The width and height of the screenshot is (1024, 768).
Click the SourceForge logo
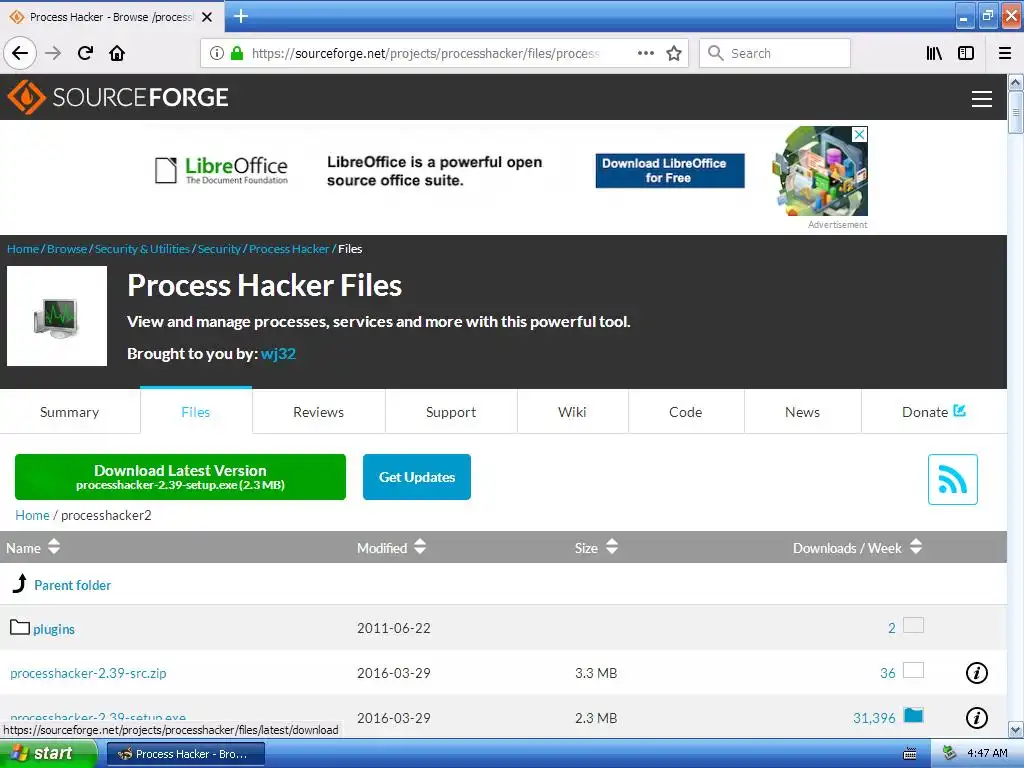coord(118,97)
